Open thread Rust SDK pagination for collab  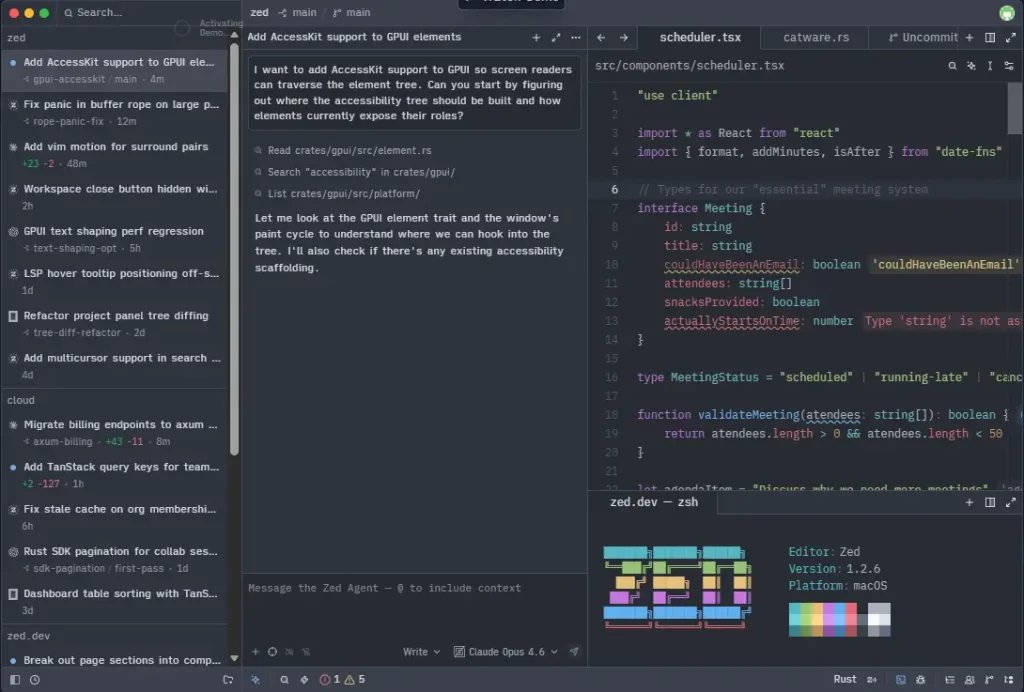[114, 559]
